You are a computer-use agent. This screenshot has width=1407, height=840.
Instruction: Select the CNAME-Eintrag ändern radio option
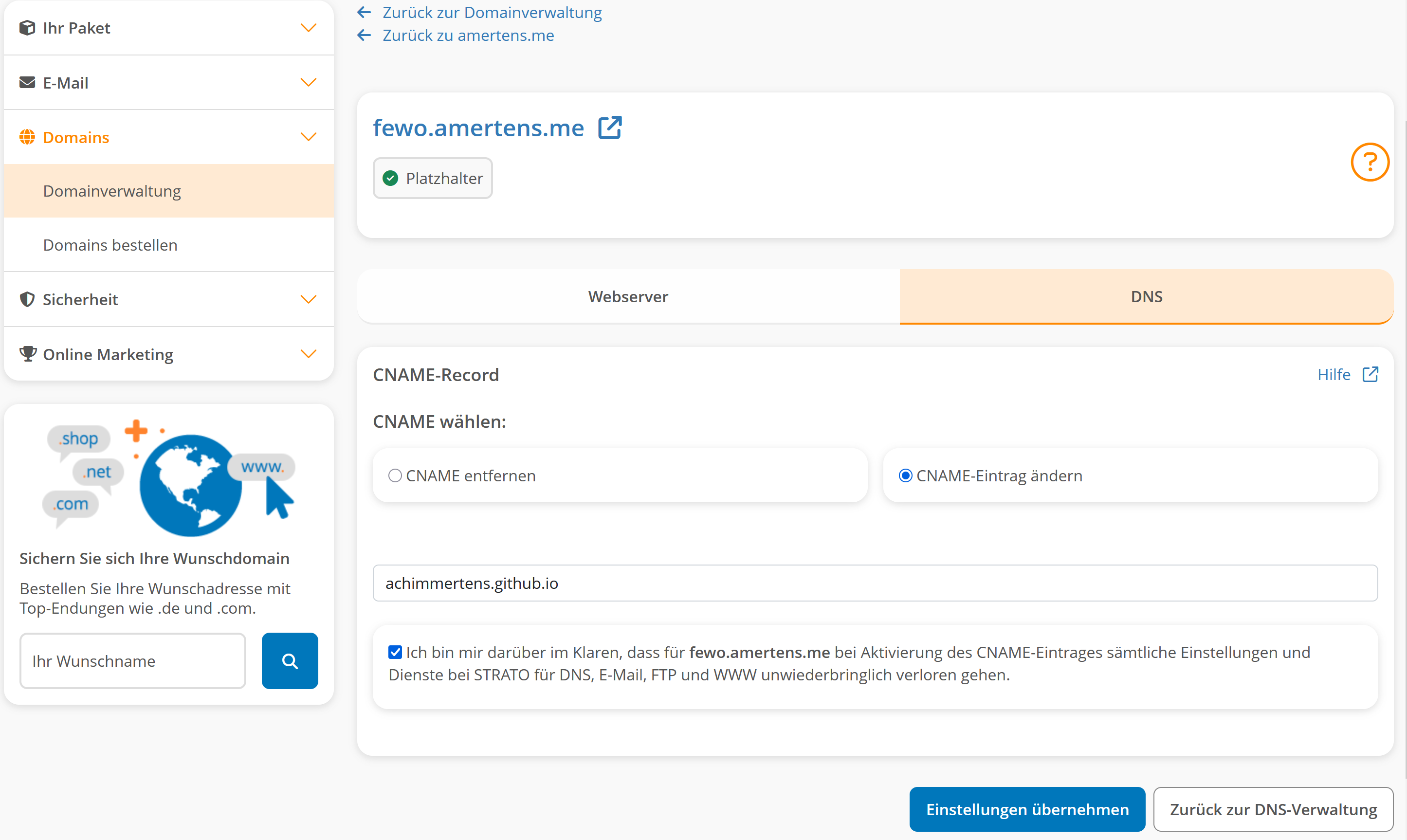tap(906, 475)
